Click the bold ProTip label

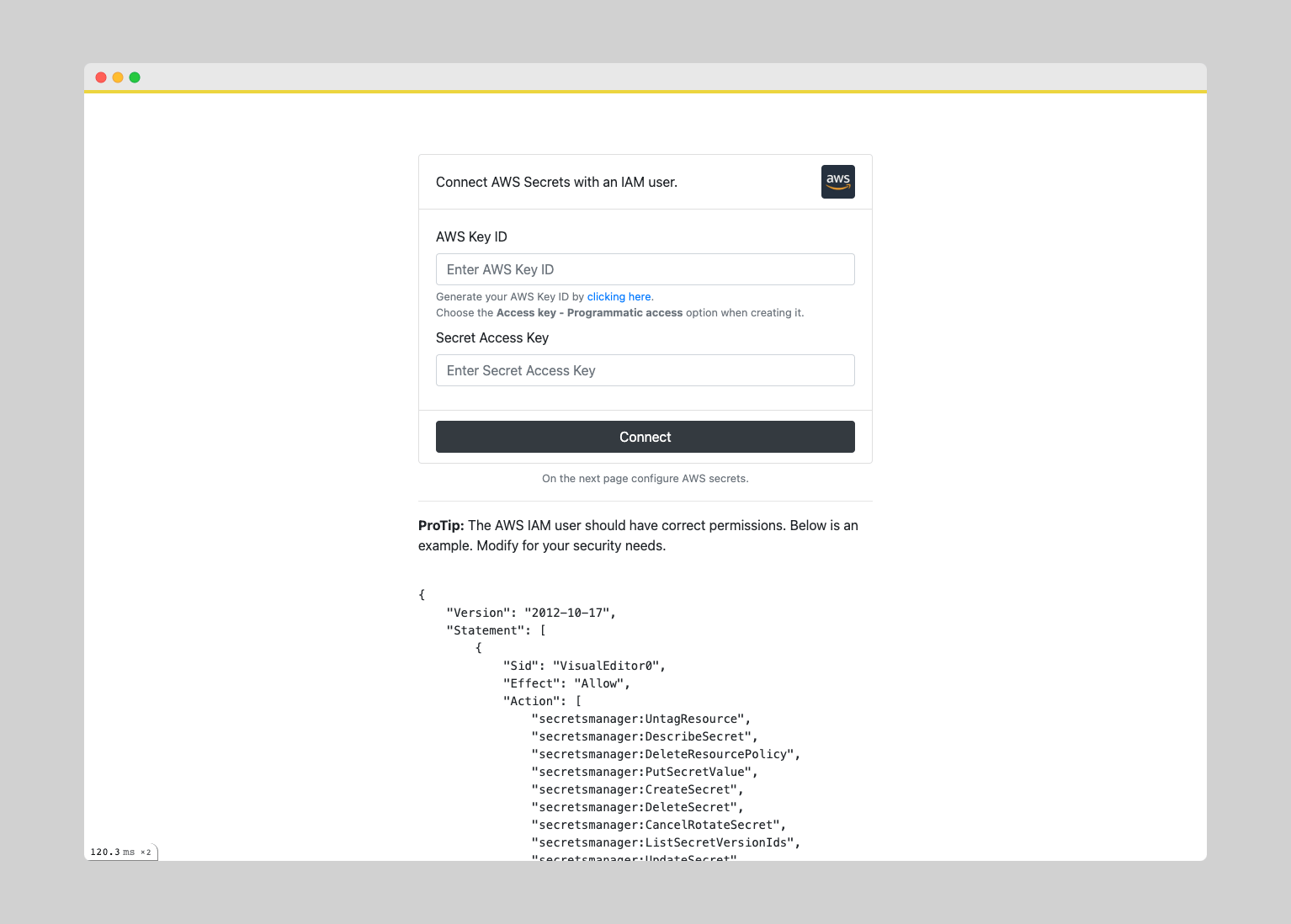click(x=441, y=525)
